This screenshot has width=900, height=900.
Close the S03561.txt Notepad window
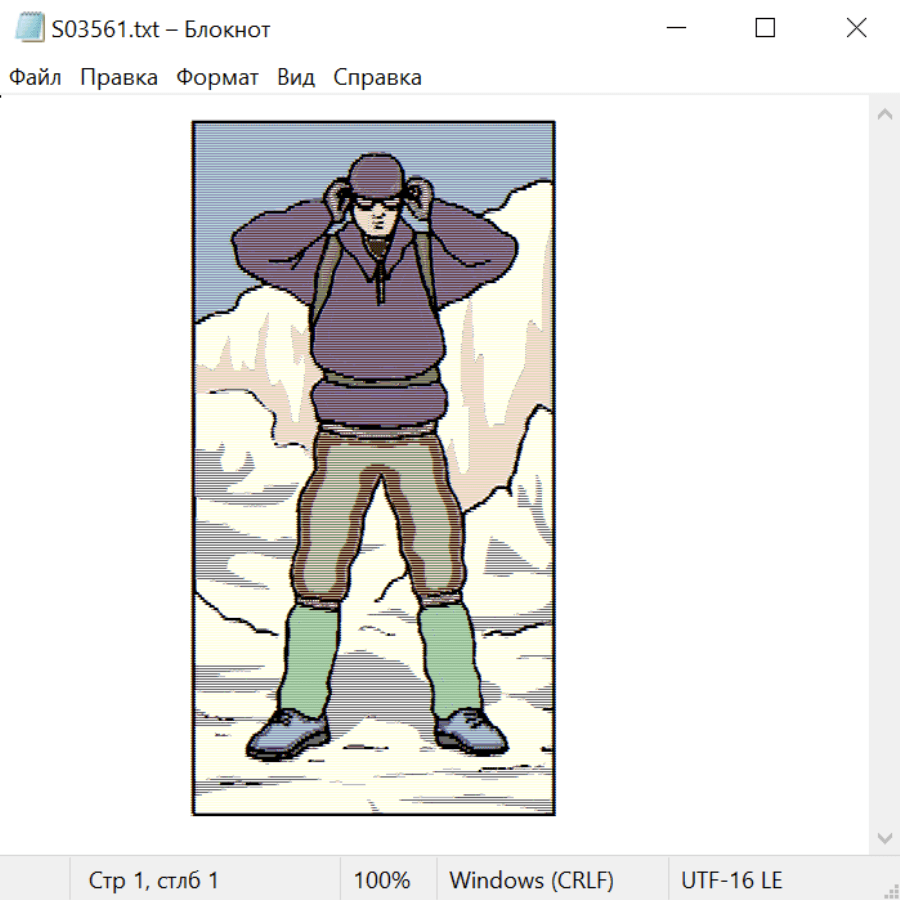(x=856, y=28)
